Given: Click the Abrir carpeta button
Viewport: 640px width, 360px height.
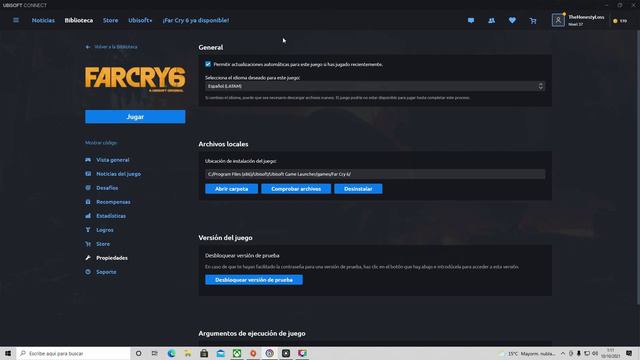Looking at the screenshot, I should click(231, 189).
